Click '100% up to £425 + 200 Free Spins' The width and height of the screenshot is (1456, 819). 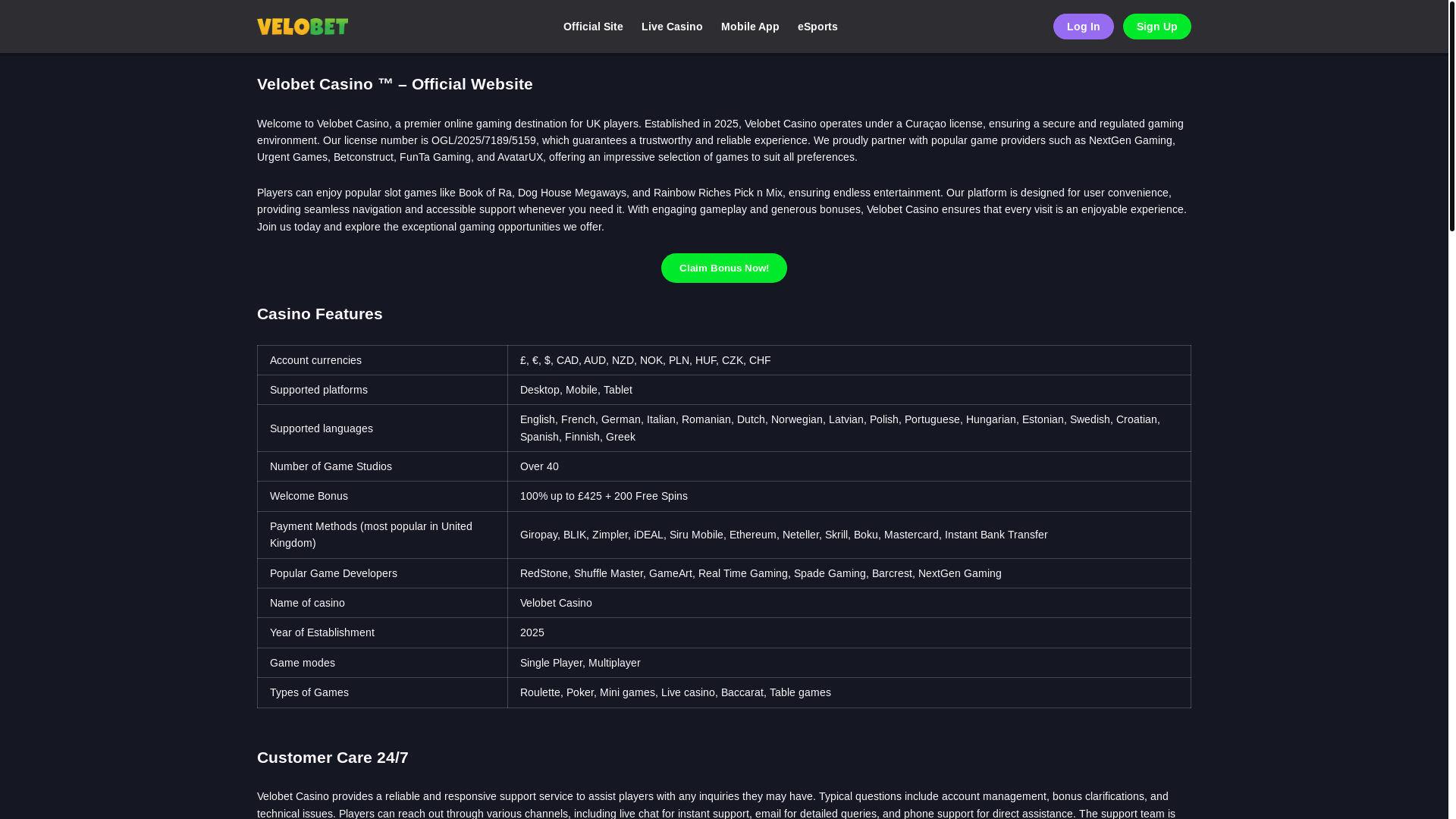click(x=849, y=496)
